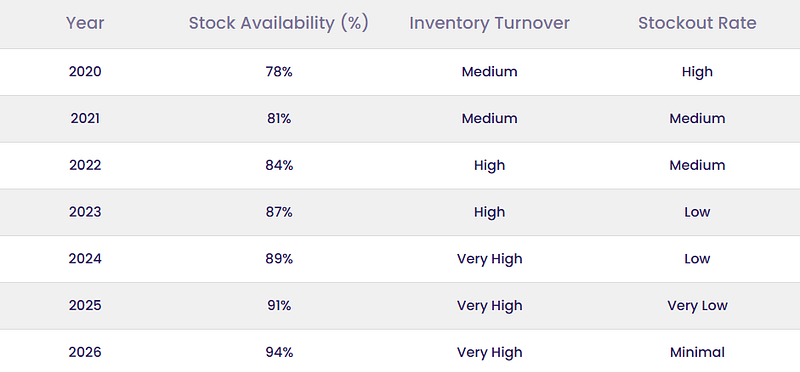Select the Stock Availability (%) header
The width and height of the screenshot is (800, 372).
[279, 23]
